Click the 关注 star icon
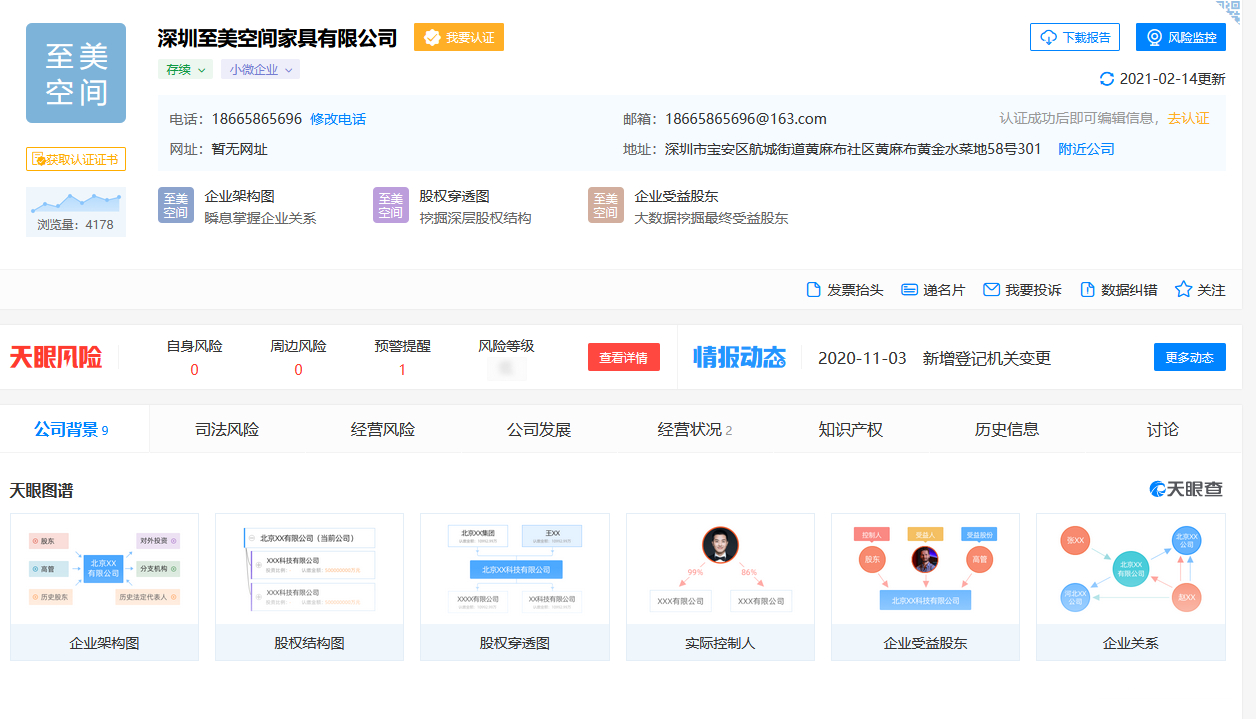The image size is (1256, 719). click(1183, 290)
